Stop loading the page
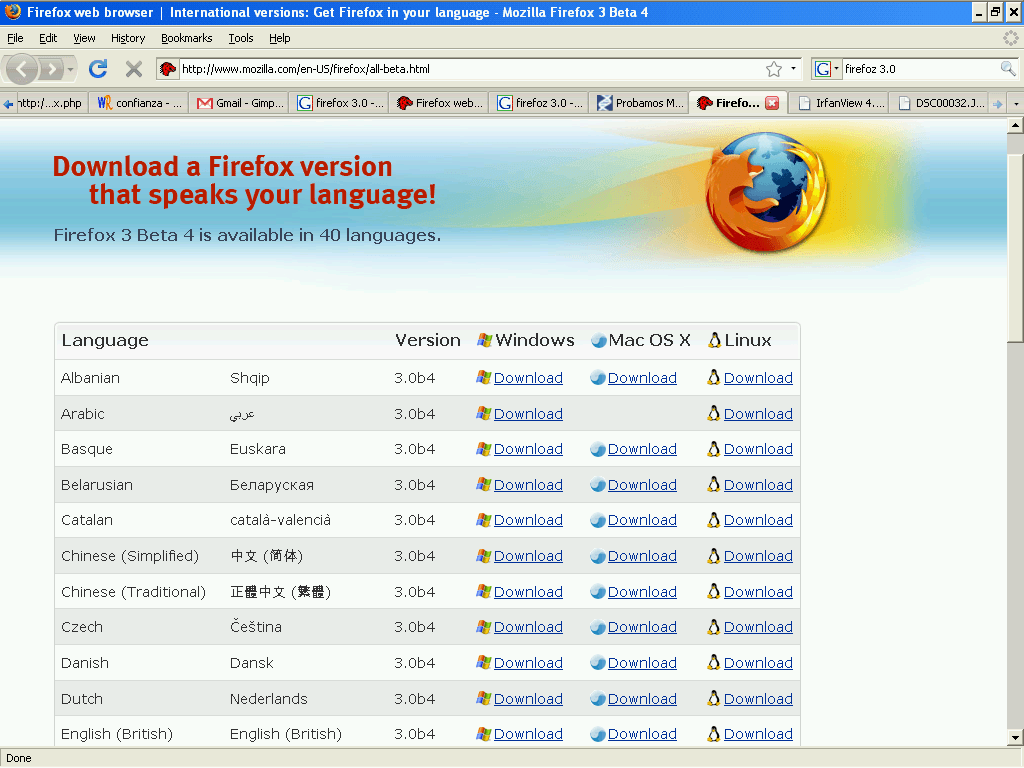The width and height of the screenshot is (1024, 768). (133, 69)
